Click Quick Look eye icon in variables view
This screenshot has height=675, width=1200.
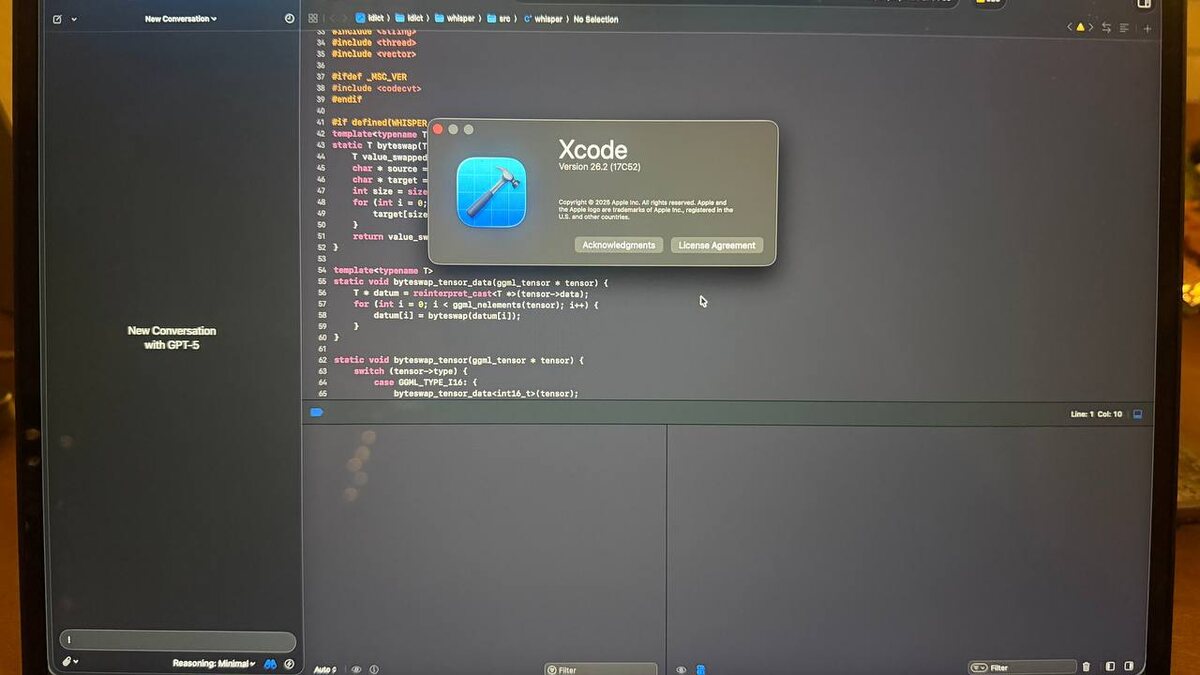pyautogui.click(x=356, y=669)
